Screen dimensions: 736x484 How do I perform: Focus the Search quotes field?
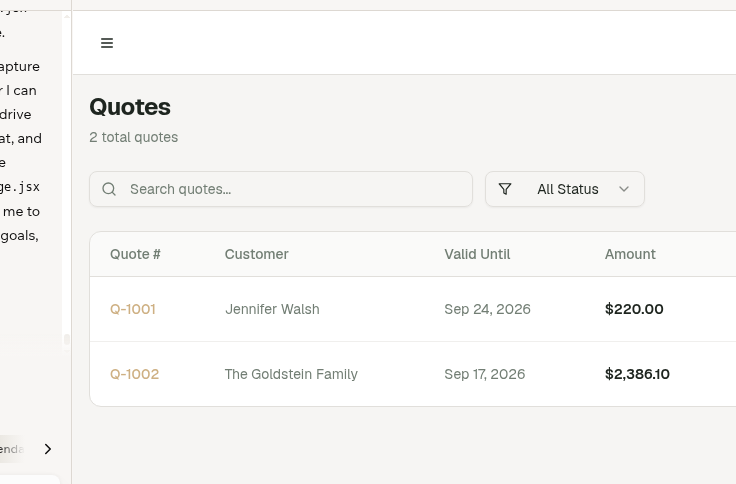point(281,189)
